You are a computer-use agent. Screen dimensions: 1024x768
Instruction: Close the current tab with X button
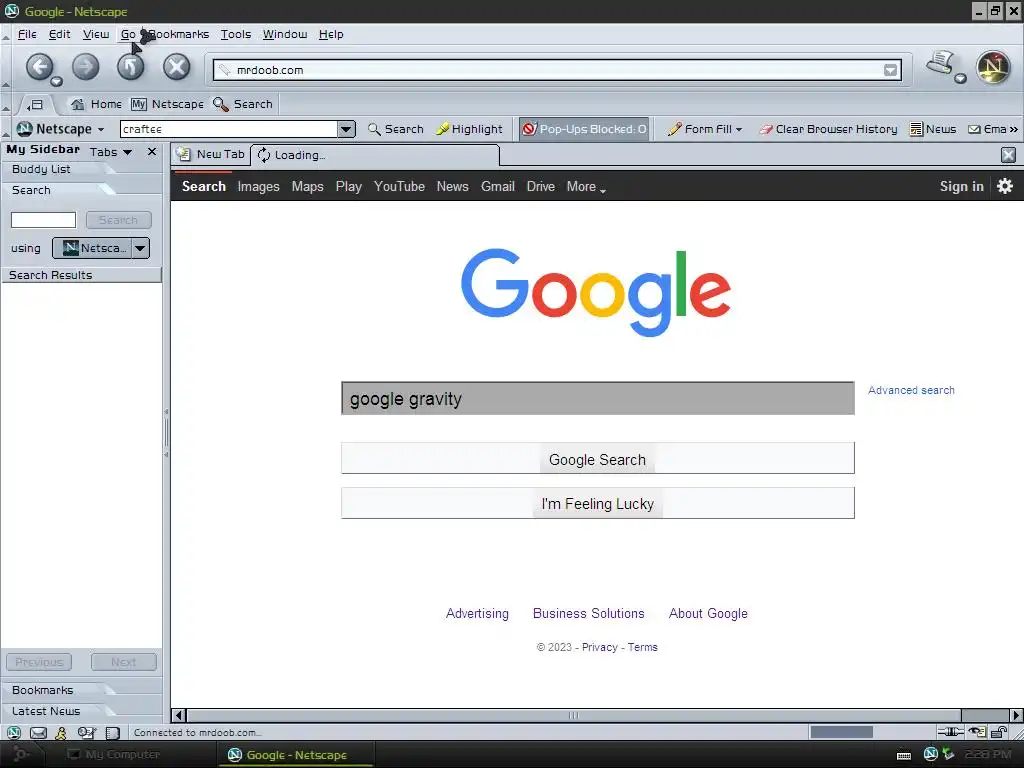point(1008,155)
